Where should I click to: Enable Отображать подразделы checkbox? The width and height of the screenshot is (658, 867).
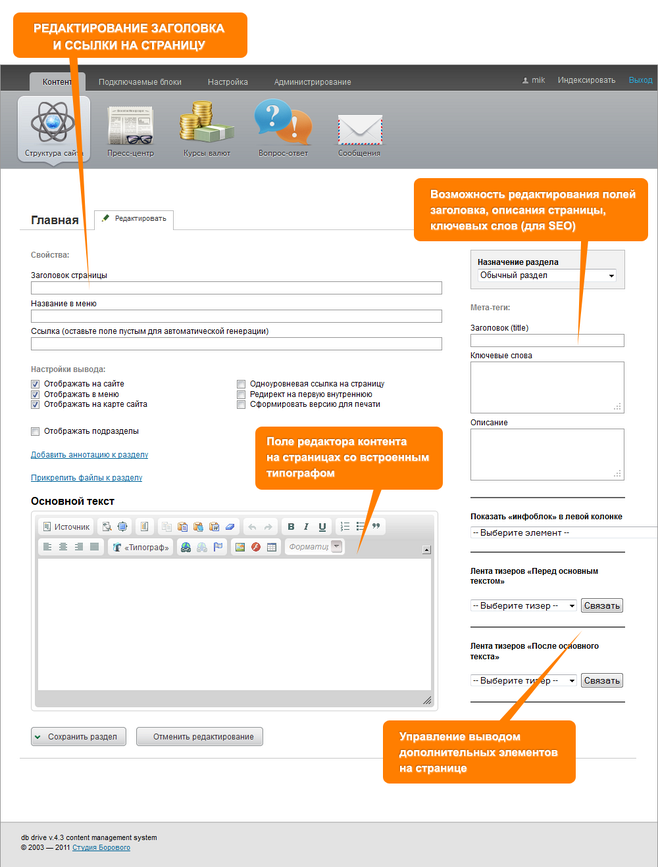[x=35, y=431]
